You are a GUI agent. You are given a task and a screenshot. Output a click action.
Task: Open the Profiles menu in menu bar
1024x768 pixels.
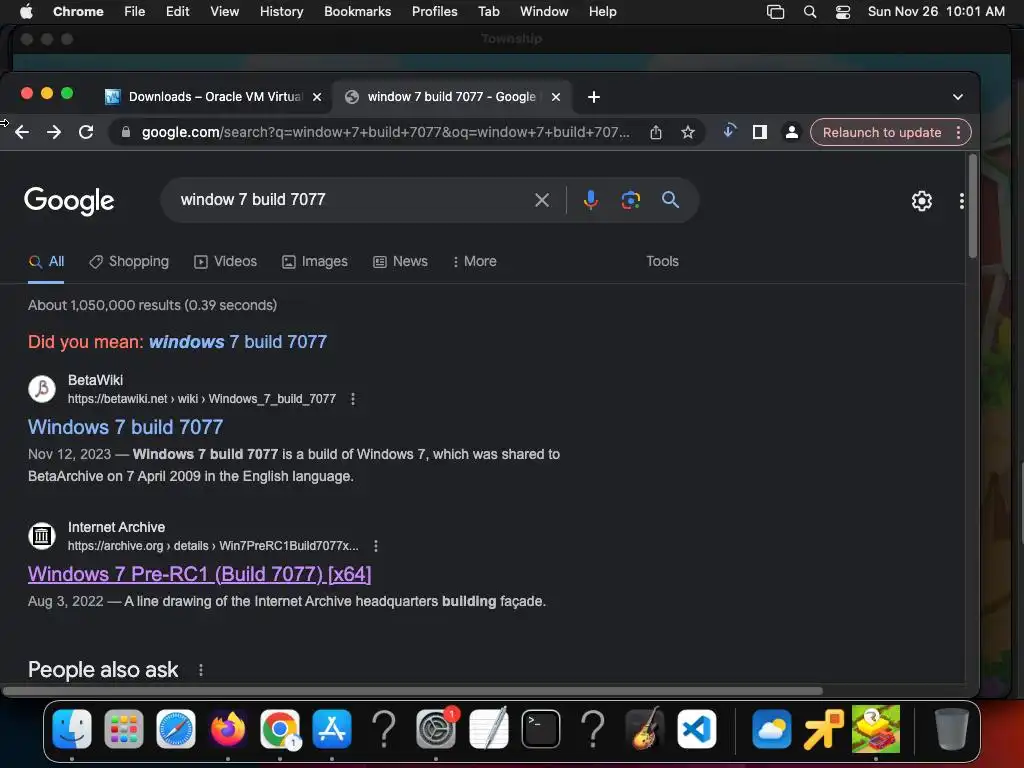click(434, 12)
